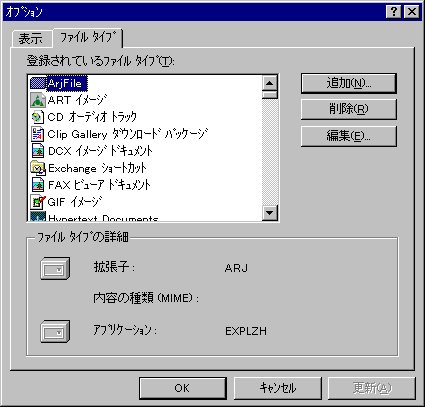Viewport: 425px width, 407px height.
Task: Click the 削除(R) button
Action: [349, 110]
